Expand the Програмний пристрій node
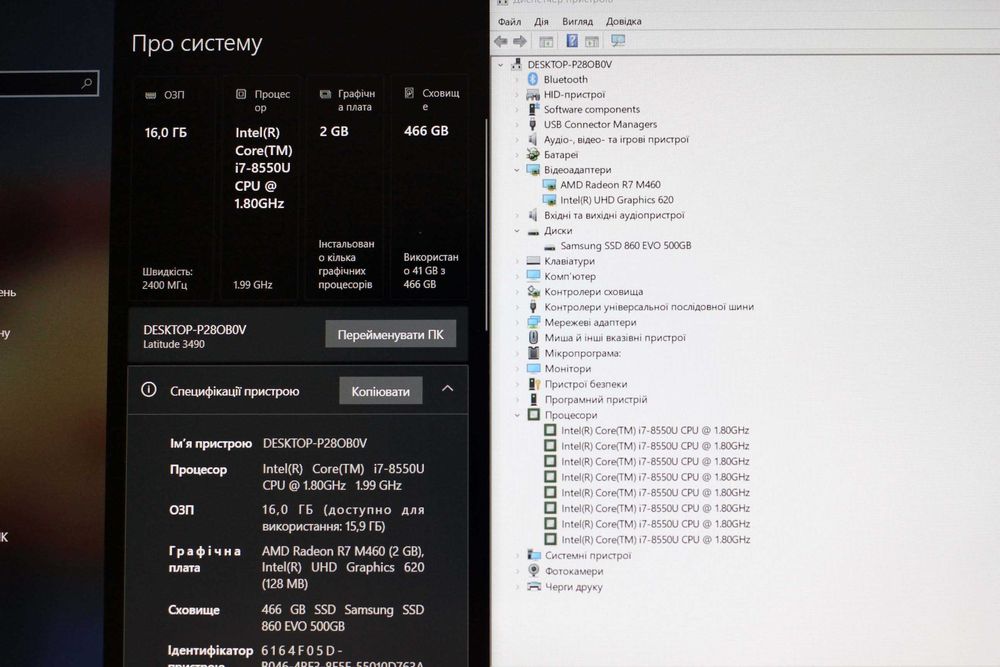The height and width of the screenshot is (667, 1000). pyautogui.click(x=517, y=400)
